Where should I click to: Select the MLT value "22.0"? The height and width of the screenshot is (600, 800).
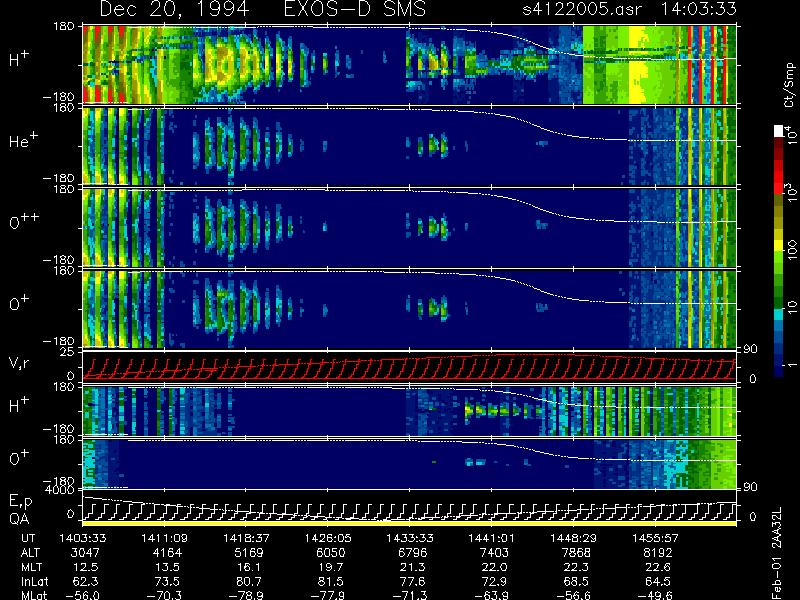click(497, 567)
